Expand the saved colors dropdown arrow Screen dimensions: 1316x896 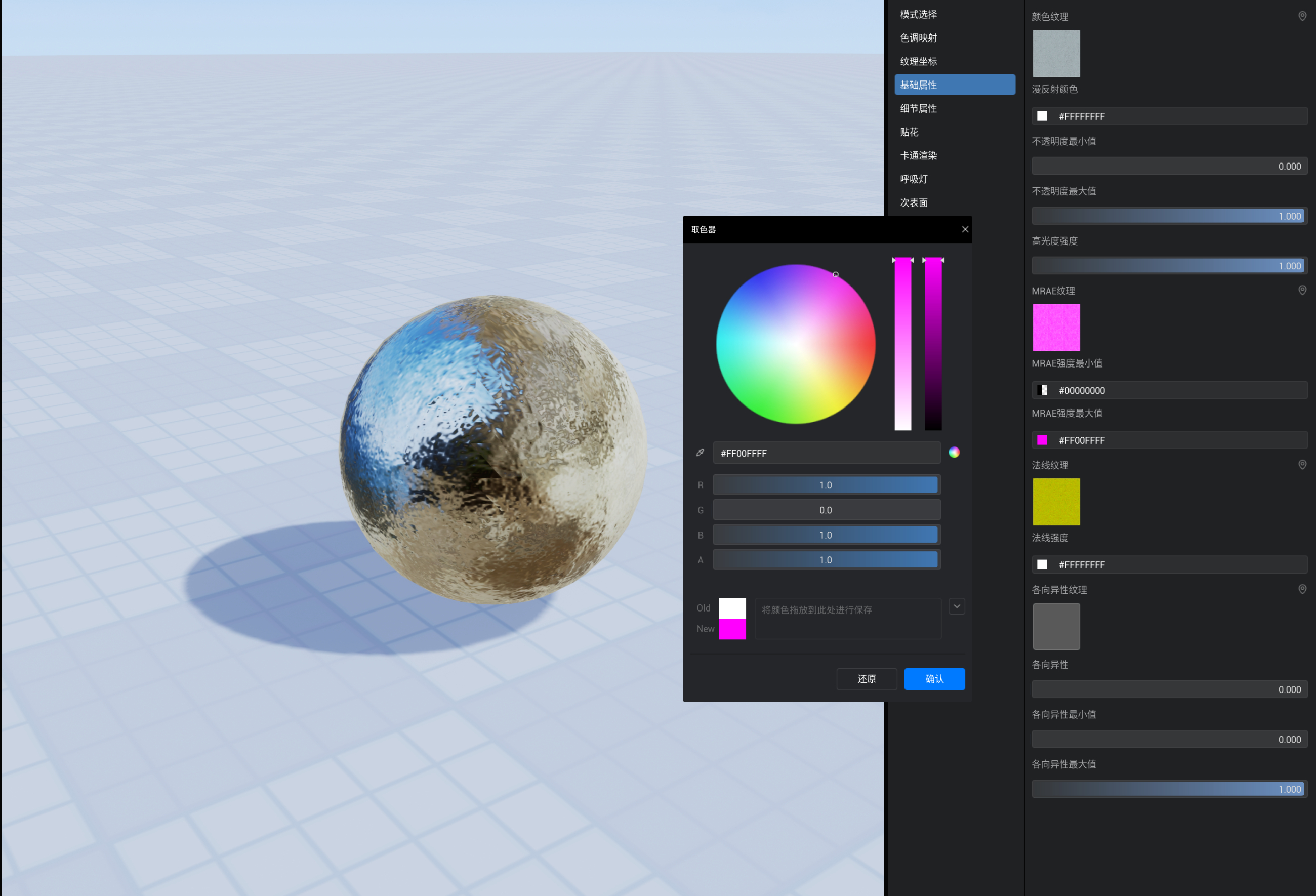[x=957, y=606]
